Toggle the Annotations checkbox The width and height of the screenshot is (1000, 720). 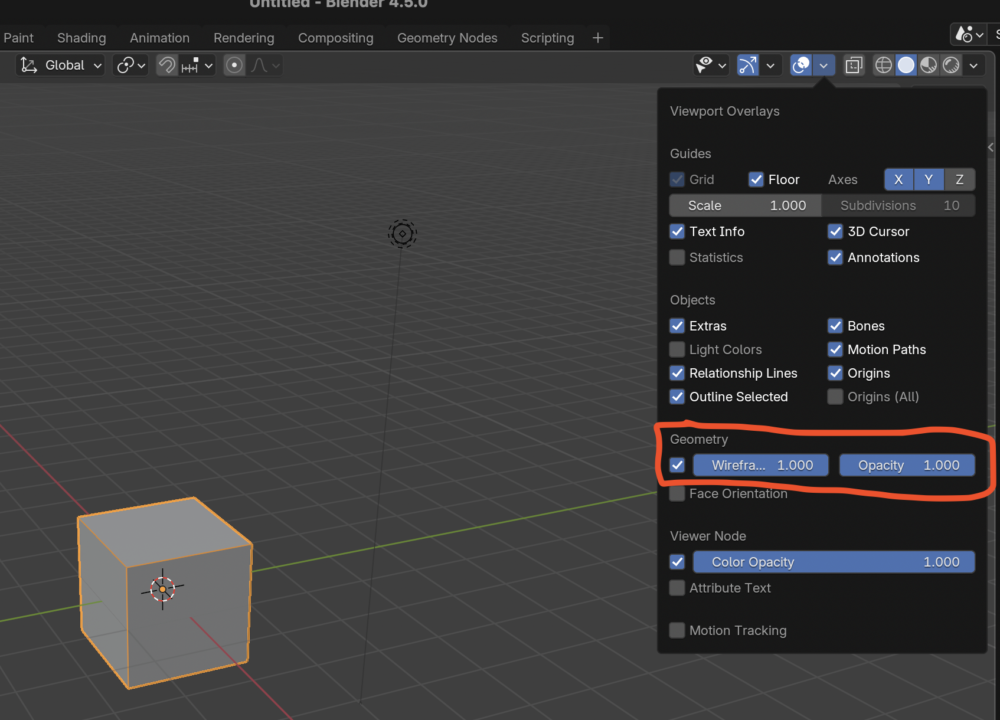[x=835, y=258]
